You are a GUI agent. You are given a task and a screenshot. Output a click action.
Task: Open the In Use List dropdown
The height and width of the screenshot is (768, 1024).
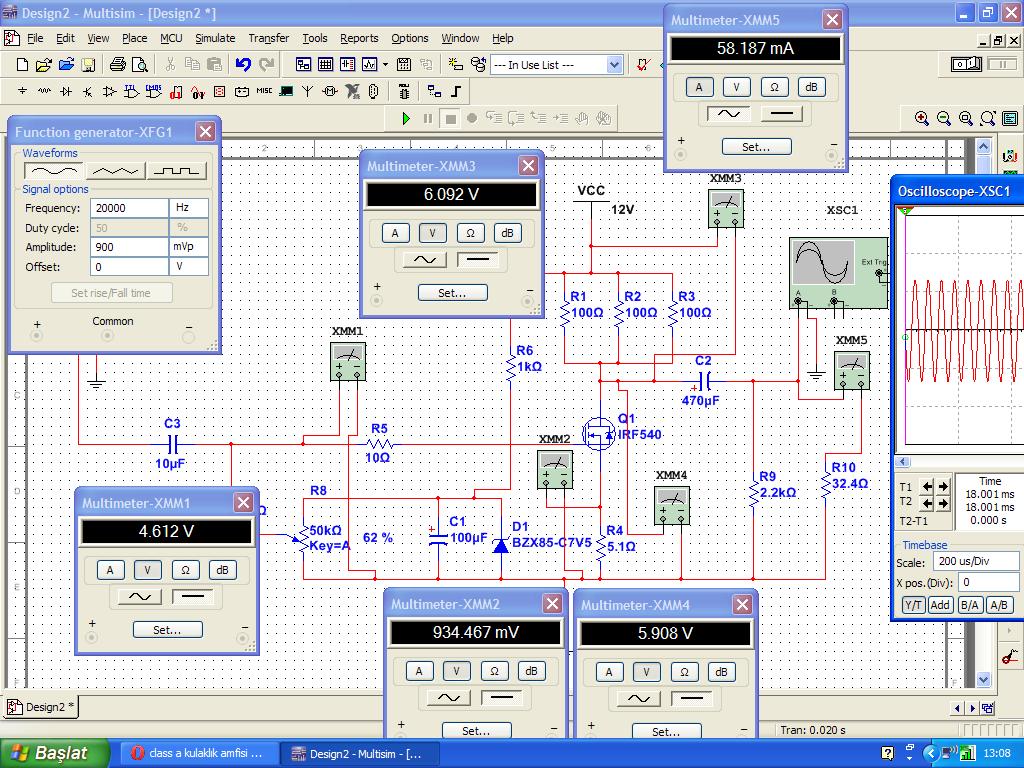click(614, 65)
